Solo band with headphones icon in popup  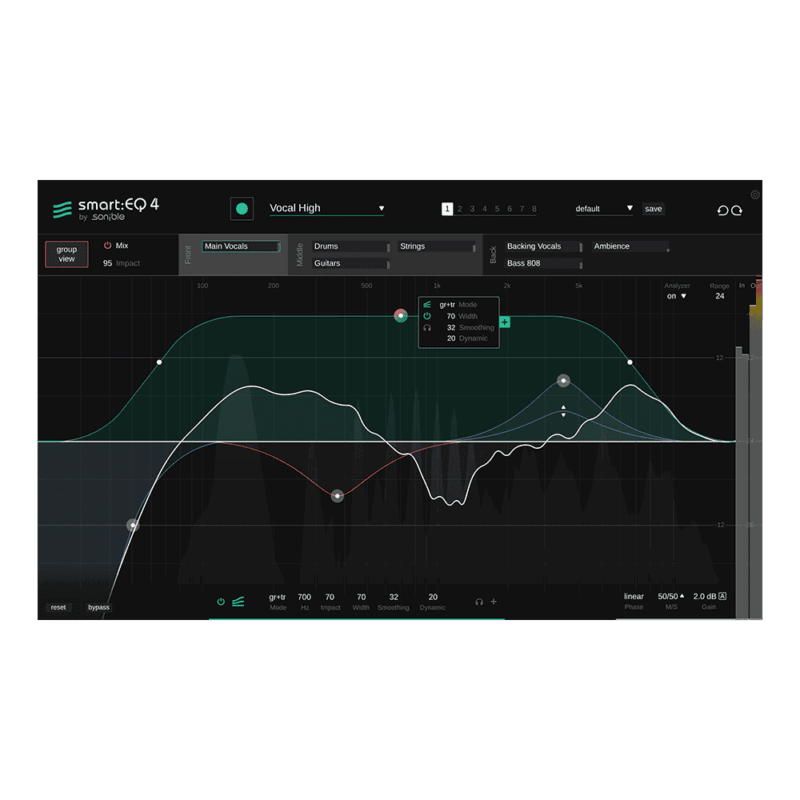coord(427,328)
